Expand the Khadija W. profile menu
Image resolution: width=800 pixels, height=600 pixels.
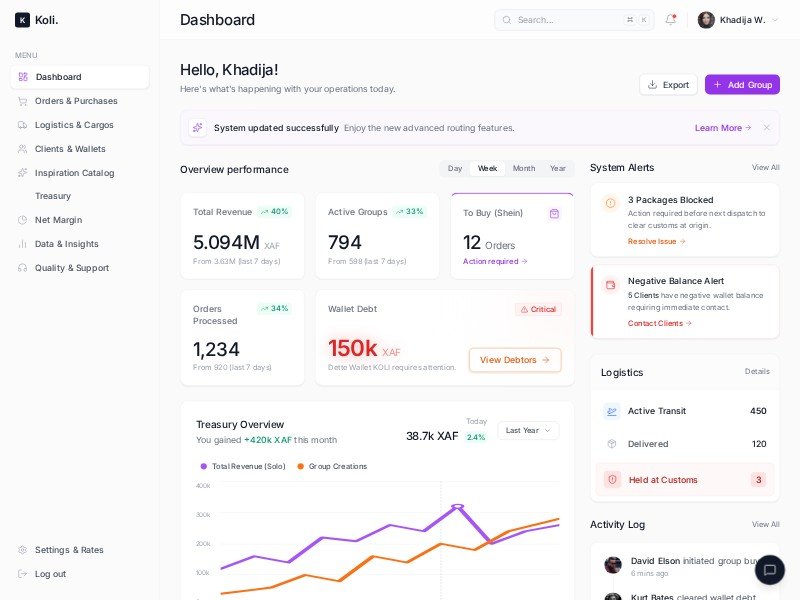pyautogui.click(x=738, y=20)
